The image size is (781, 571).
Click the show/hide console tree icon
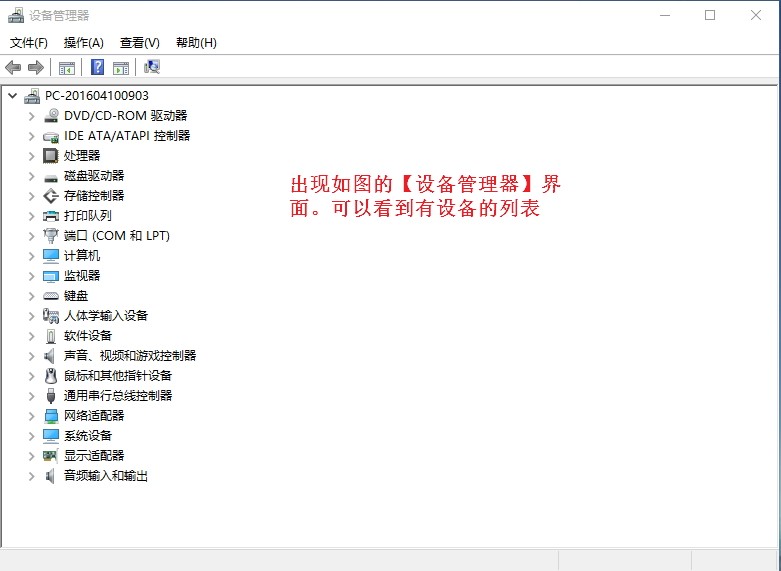click(67, 67)
